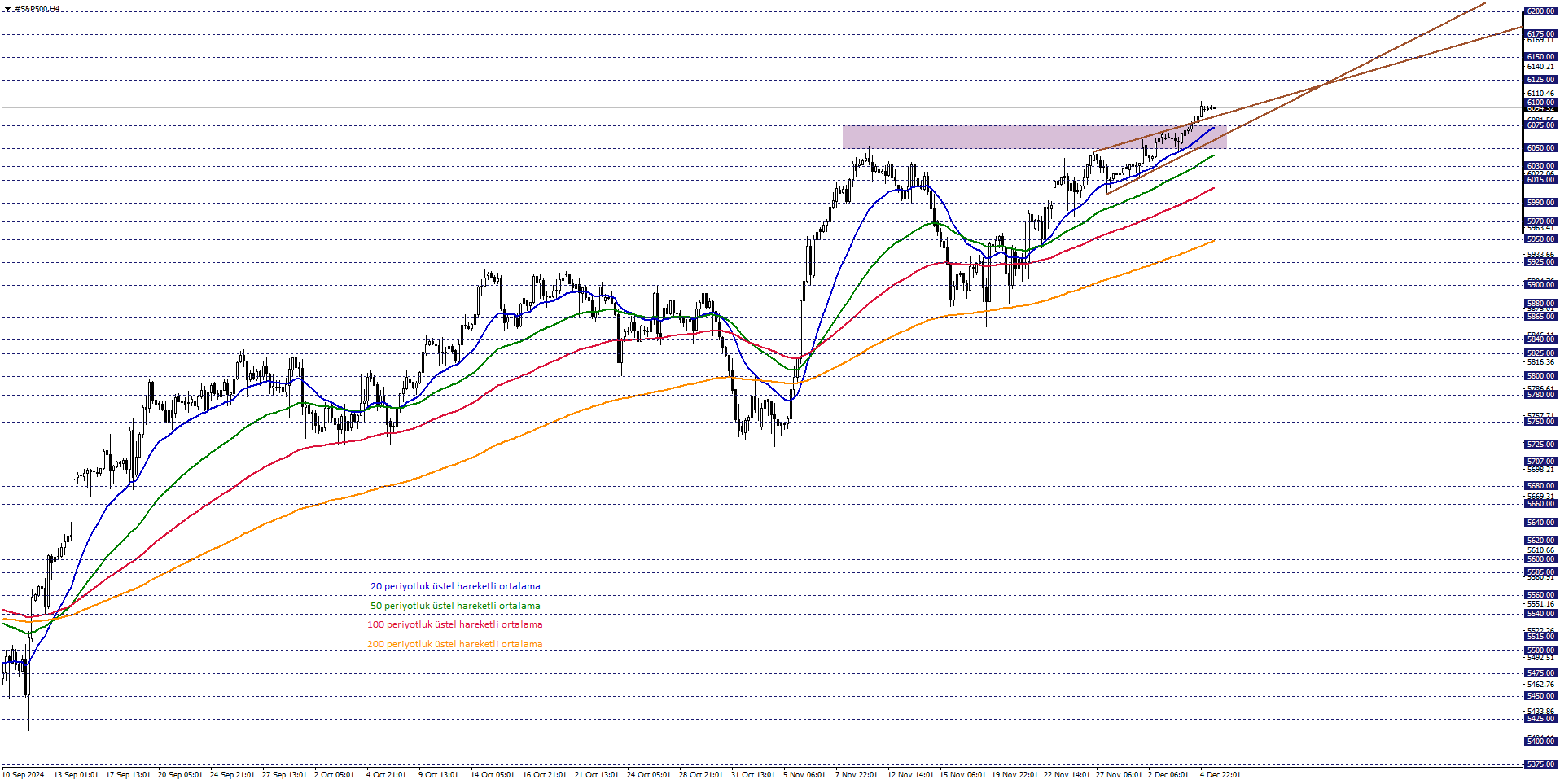1560x784 pixels.
Task: Select the '100 periyotluk üstel hareketli ortalama' label
Action: point(454,624)
